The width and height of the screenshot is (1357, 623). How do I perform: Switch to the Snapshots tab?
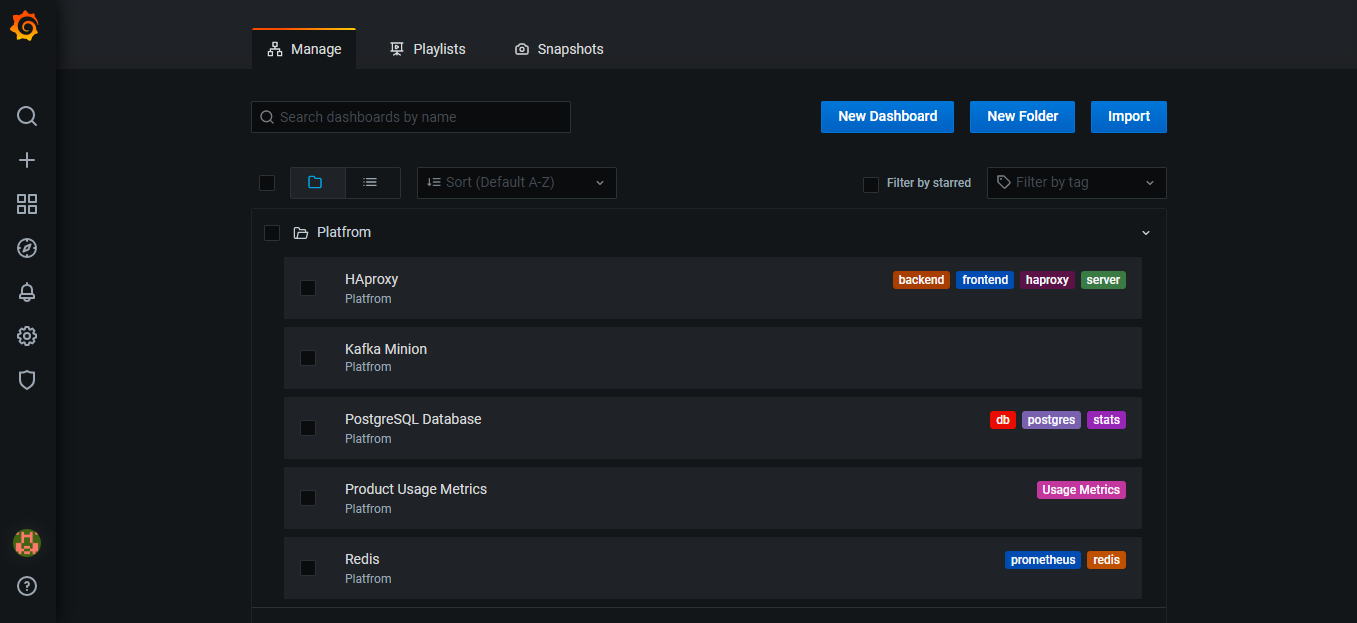[559, 49]
